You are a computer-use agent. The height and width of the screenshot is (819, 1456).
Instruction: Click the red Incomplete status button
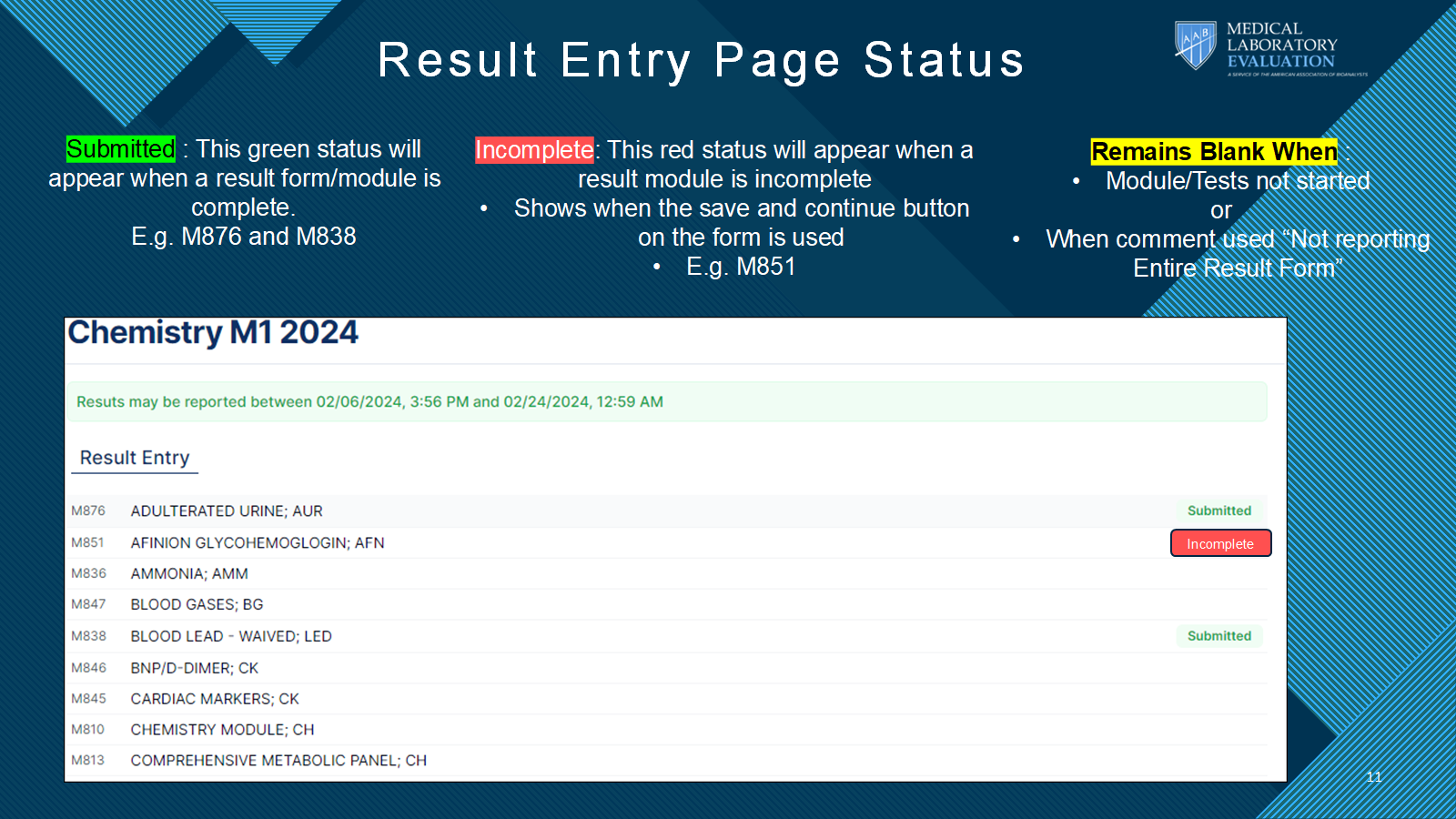click(x=1219, y=543)
